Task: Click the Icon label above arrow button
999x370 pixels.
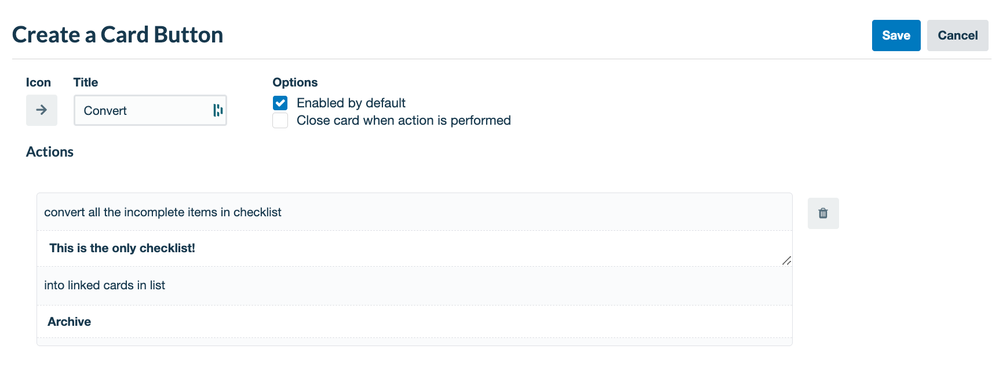Action: coord(38,82)
